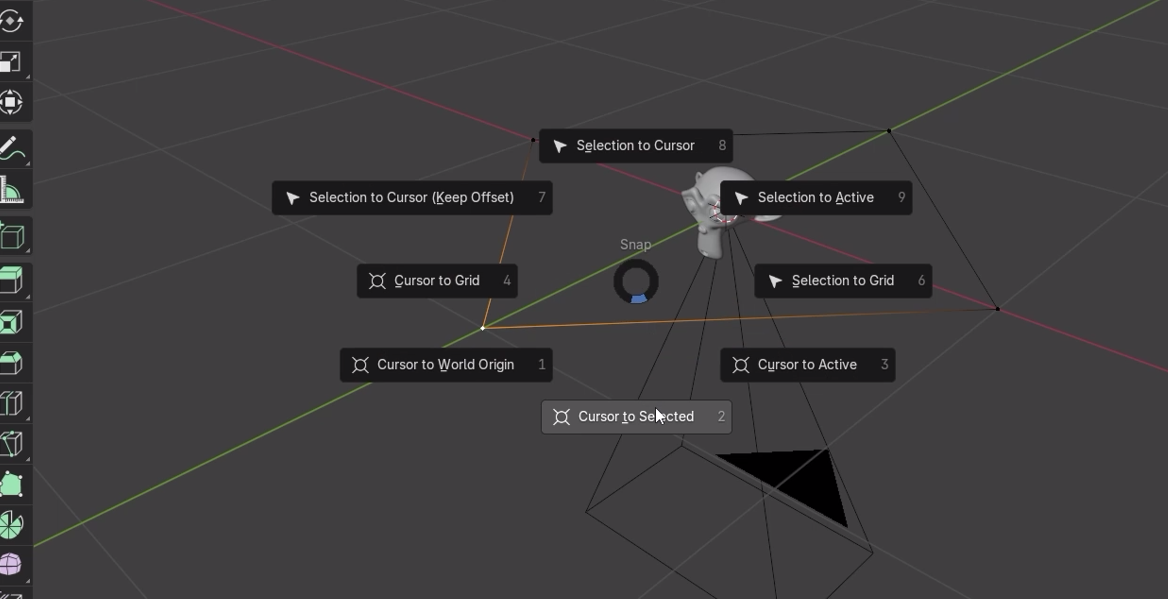Select the Add Cube tool

11,236
